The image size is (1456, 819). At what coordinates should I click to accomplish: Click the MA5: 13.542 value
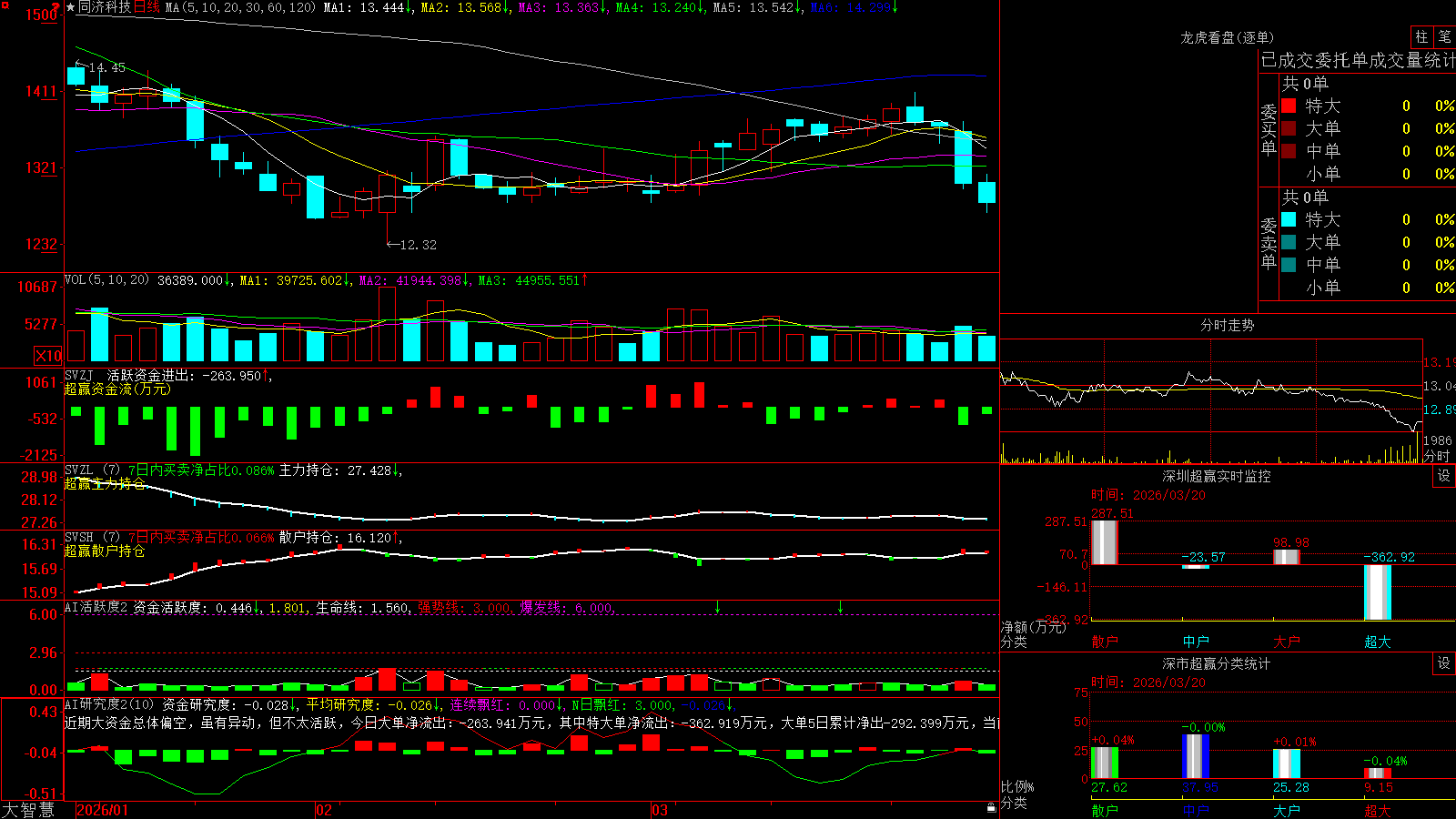pyautogui.click(x=755, y=7)
